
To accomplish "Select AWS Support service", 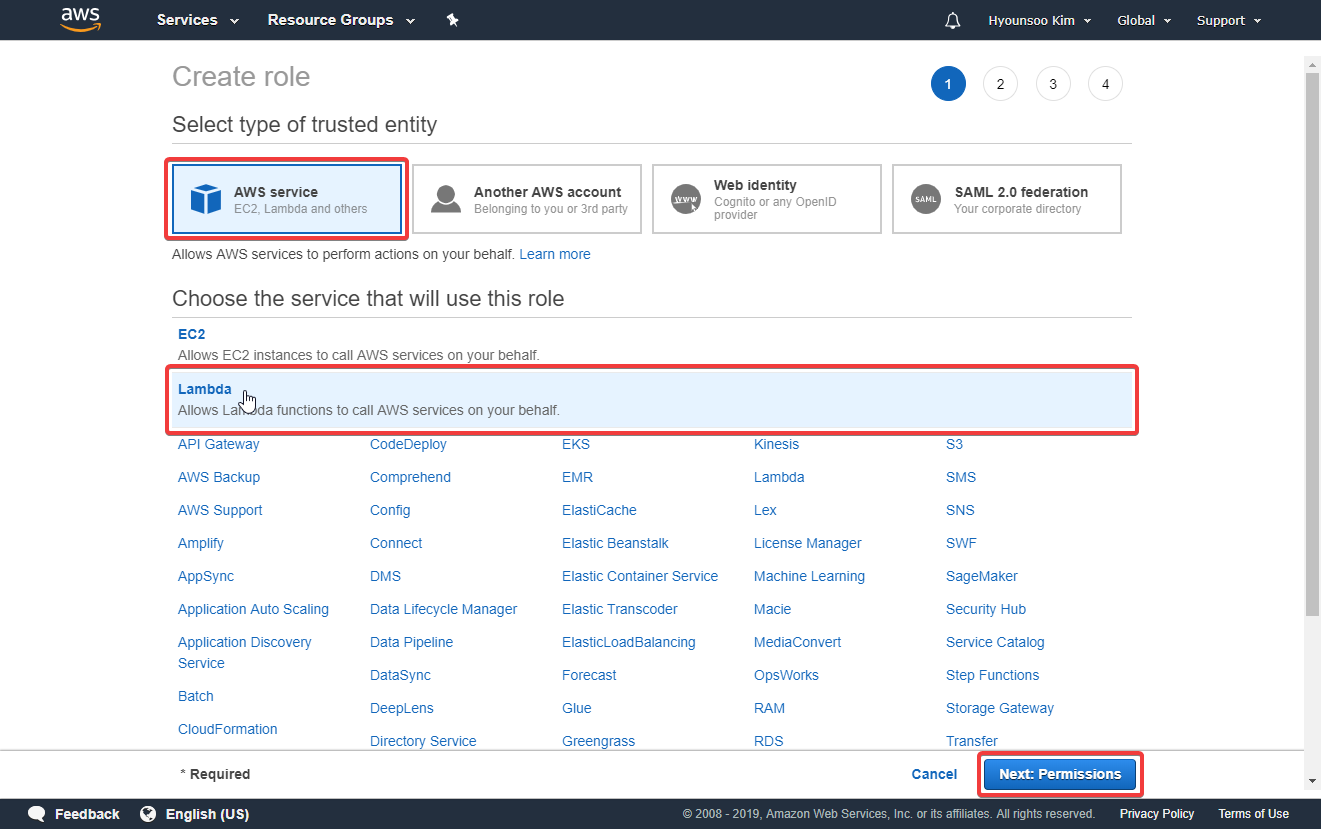I will (220, 510).
